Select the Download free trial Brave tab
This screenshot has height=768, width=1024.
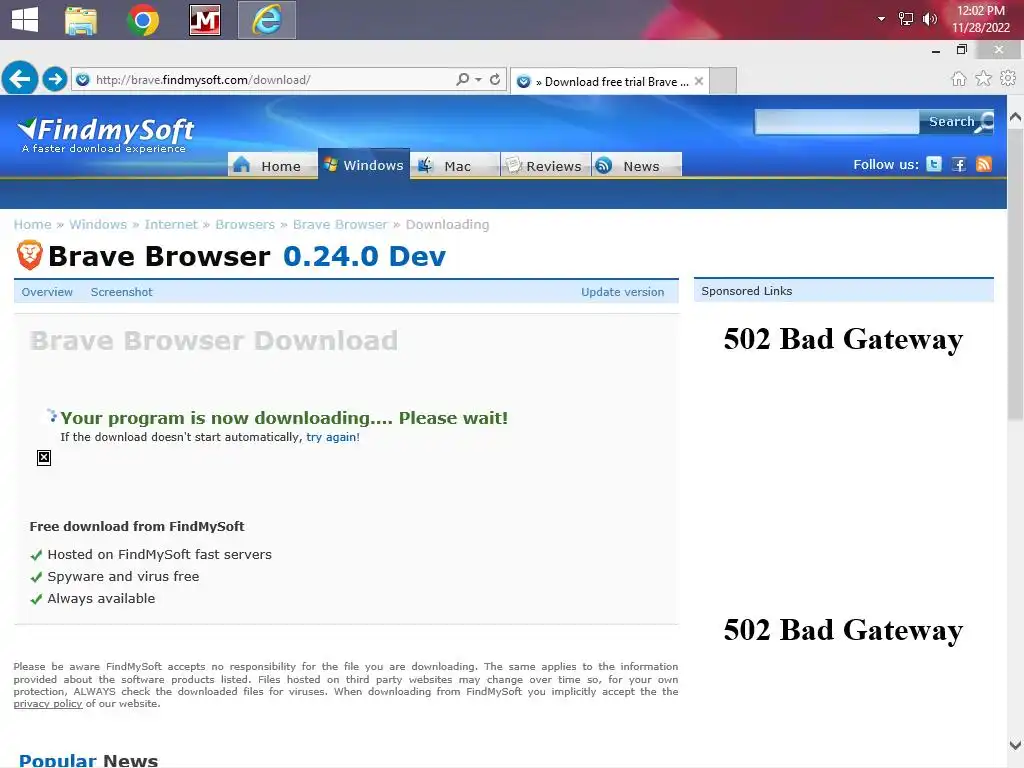609,81
